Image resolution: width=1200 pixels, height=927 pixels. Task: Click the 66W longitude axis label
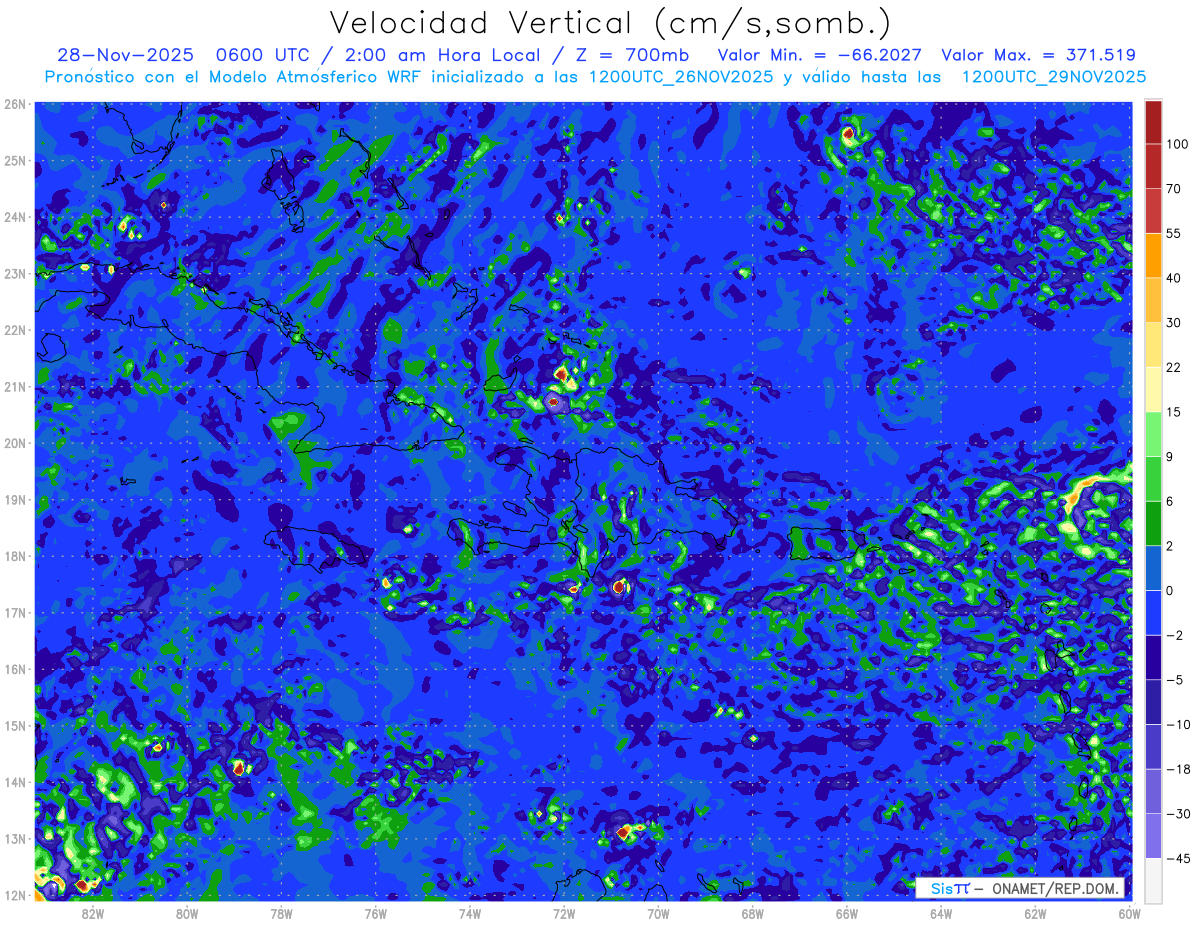click(847, 912)
